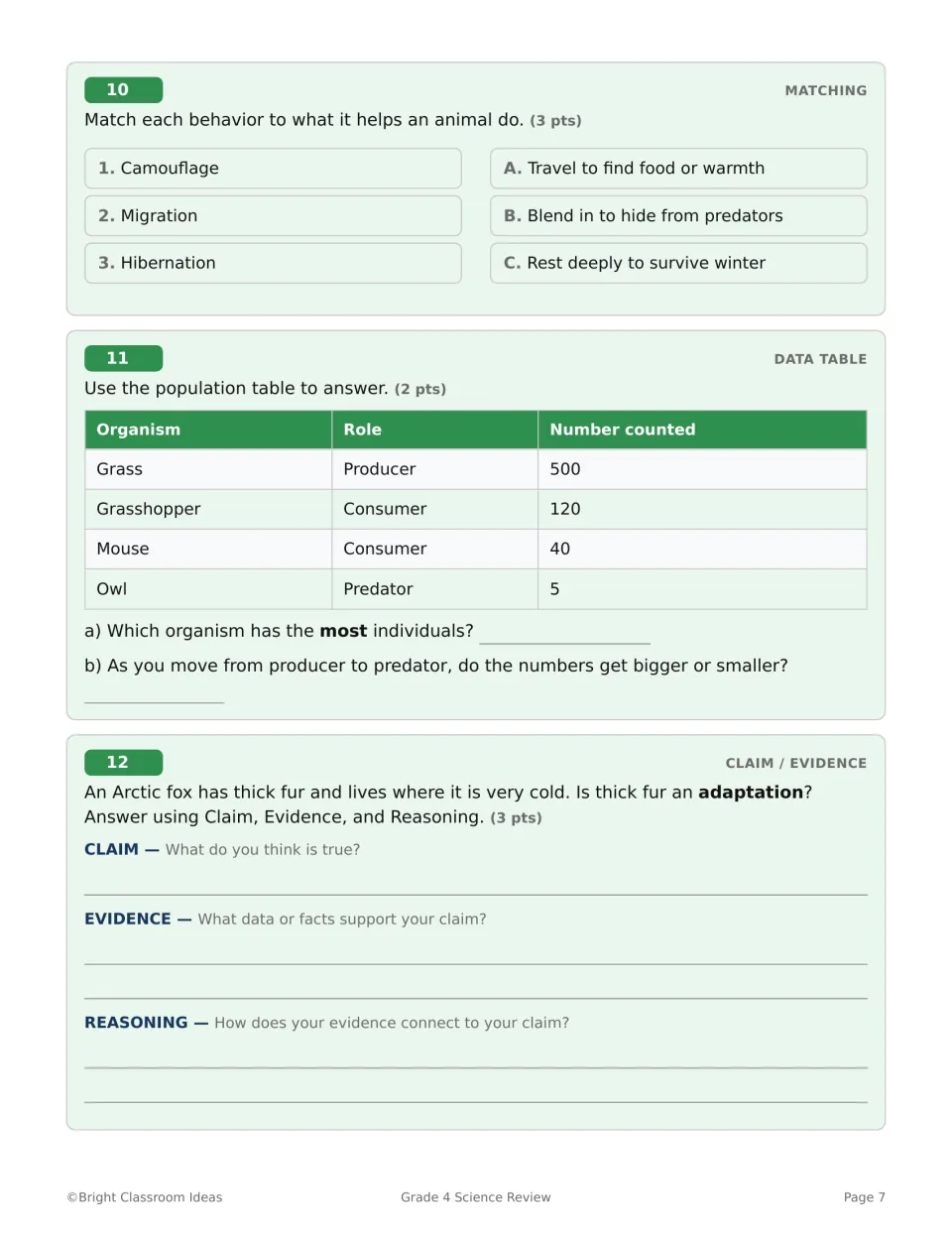Click the first REASONING answer line
The height and width of the screenshot is (1233, 952).
coord(476,1056)
